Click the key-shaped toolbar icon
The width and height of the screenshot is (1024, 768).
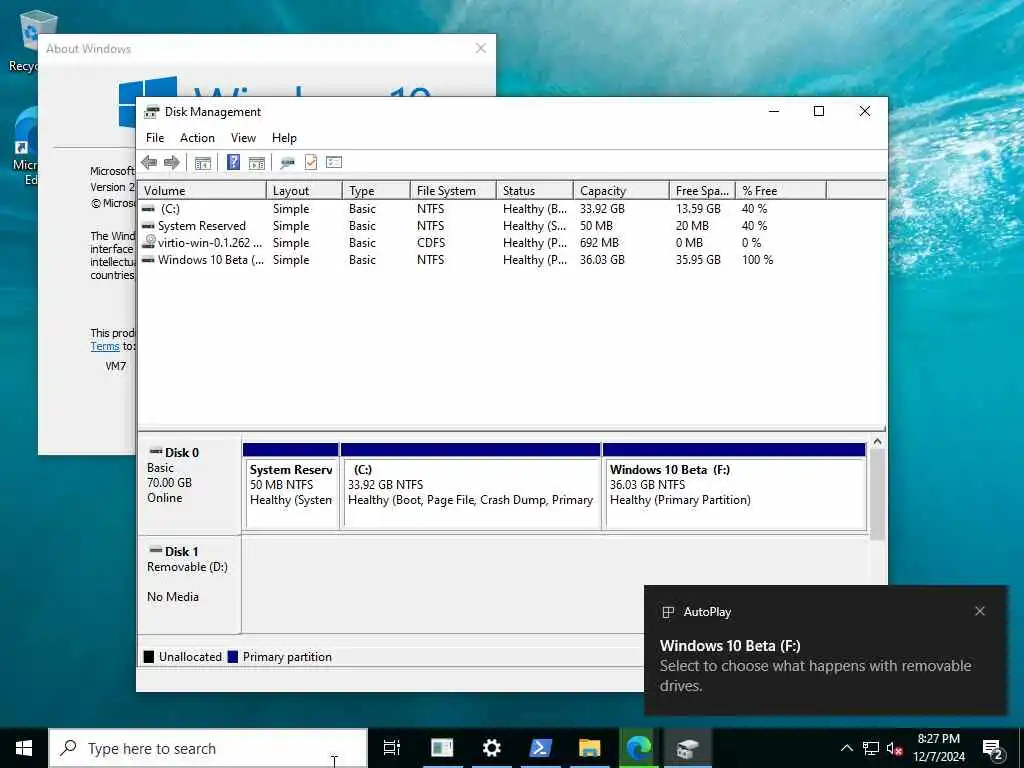pos(287,163)
